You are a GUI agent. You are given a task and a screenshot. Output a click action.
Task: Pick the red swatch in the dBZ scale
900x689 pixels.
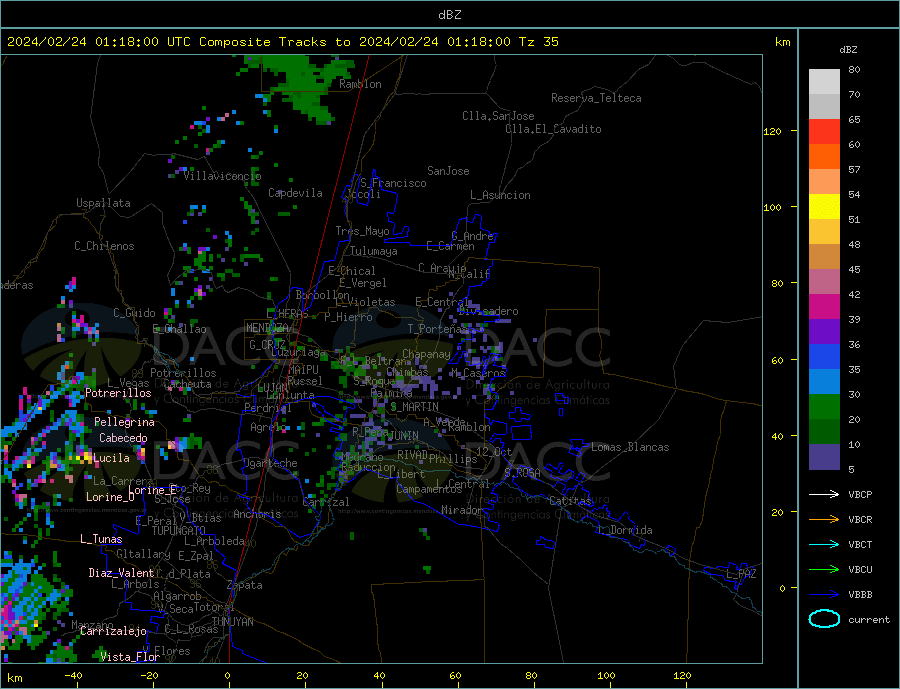[x=824, y=131]
